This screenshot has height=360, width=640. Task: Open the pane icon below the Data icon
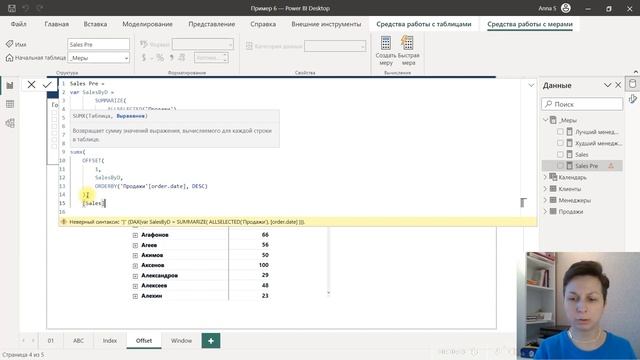tap(632, 99)
